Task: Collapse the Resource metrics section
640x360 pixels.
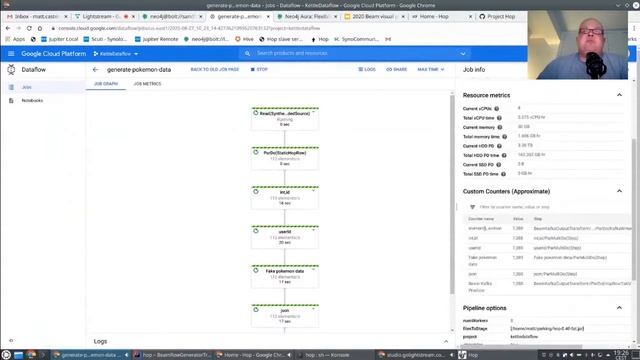Action: 619,95
